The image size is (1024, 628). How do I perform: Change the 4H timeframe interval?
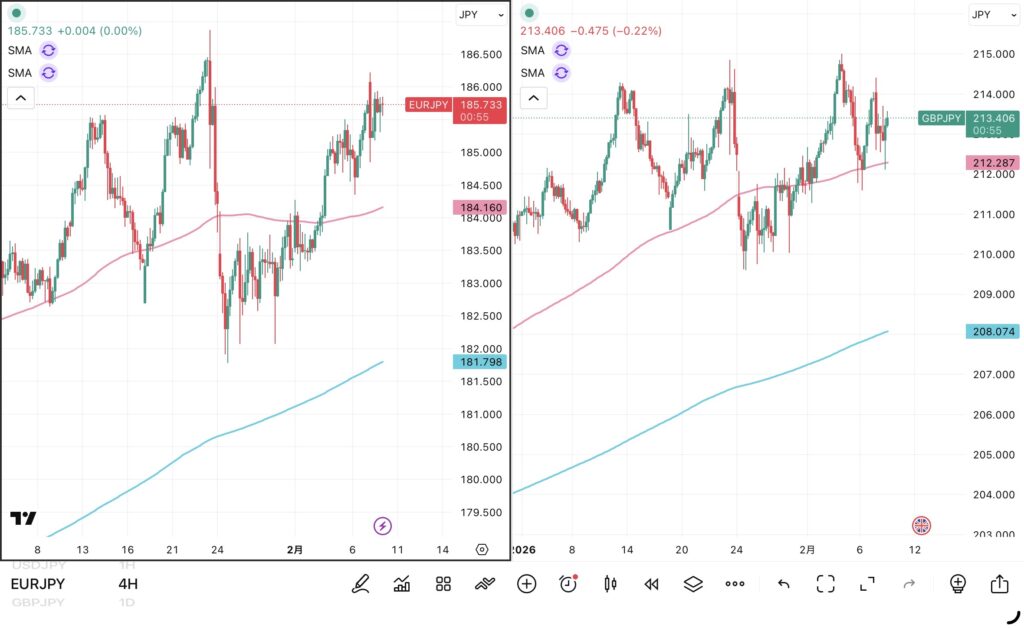tap(128, 584)
